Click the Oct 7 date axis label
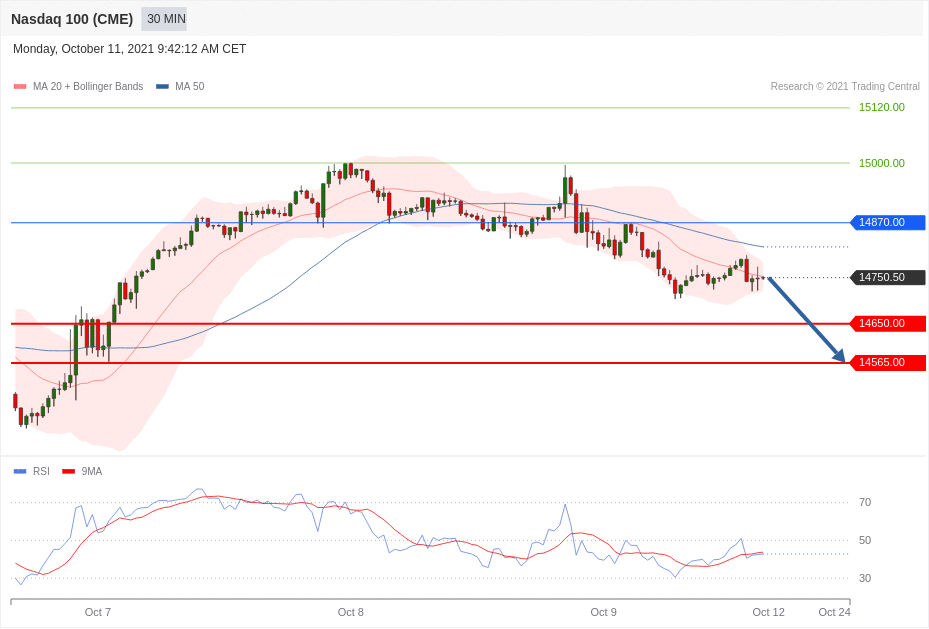929x629 pixels. 98,612
